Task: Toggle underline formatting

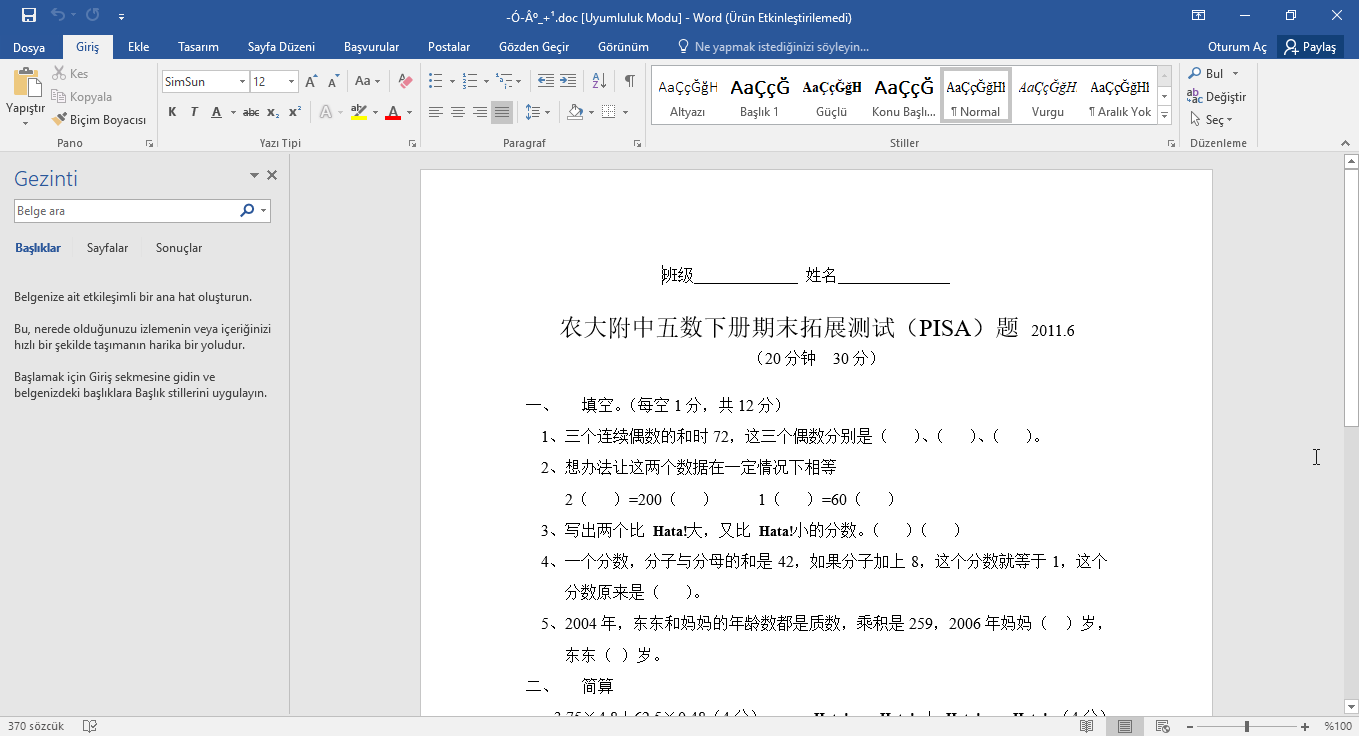Action: coord(217,112)
